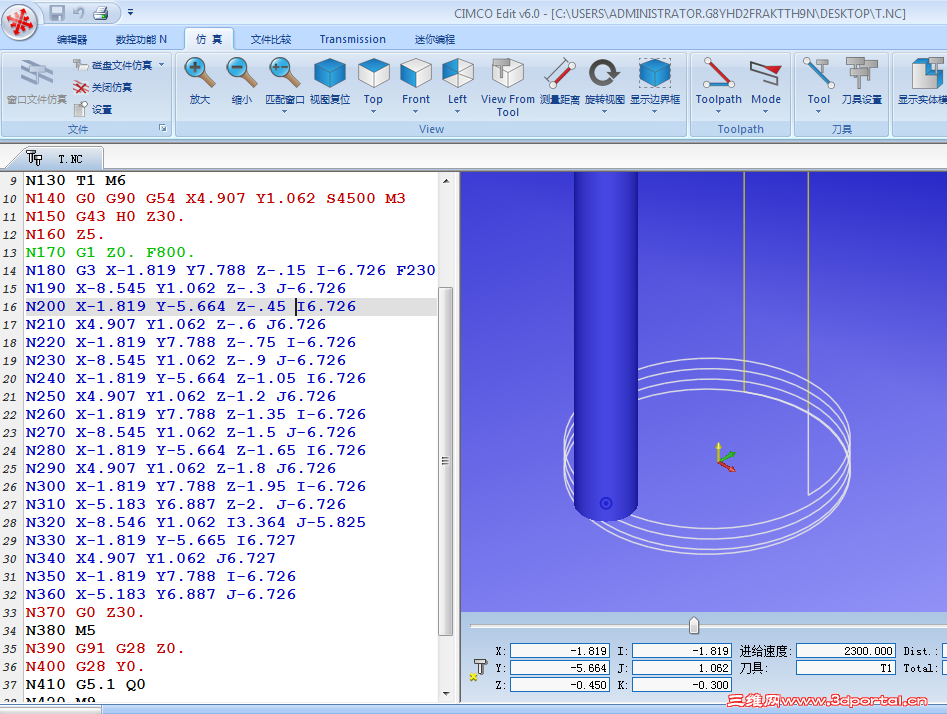Image resolution: width=947 pixels, height=714 pixels.
Task: Click the simulation progress slider handle
Action: [694, 626]
